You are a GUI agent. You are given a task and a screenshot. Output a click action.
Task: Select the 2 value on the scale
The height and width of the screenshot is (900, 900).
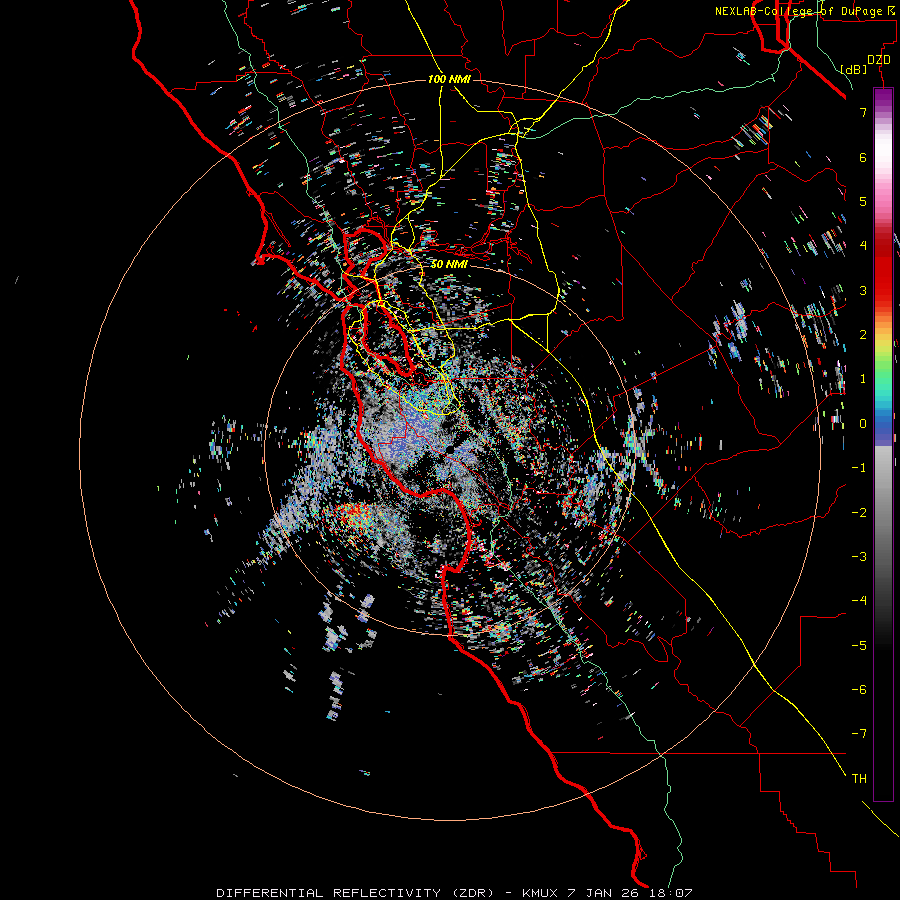coord(863,335)
